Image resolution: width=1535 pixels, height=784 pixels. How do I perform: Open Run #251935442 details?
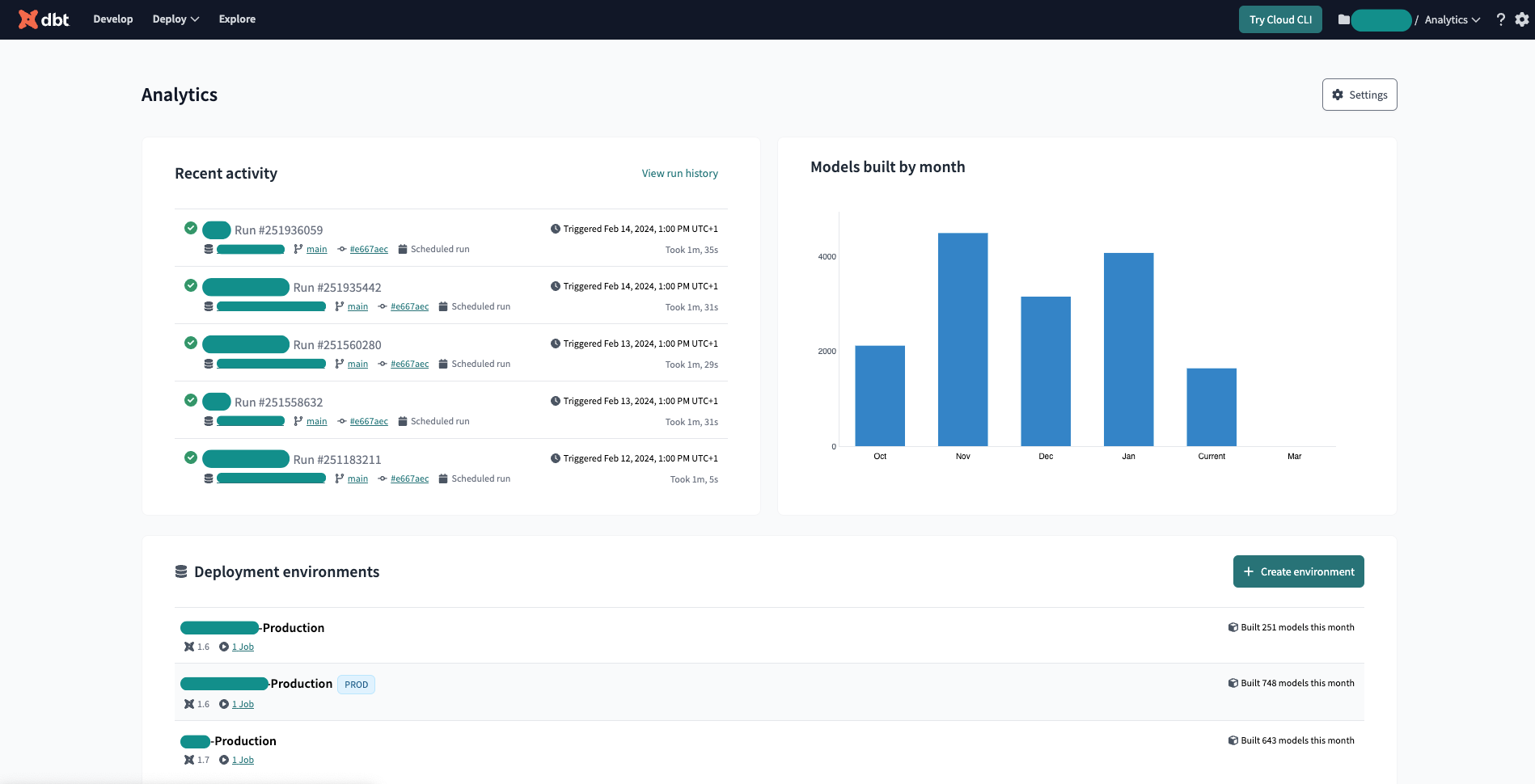(x=337, y=287)
